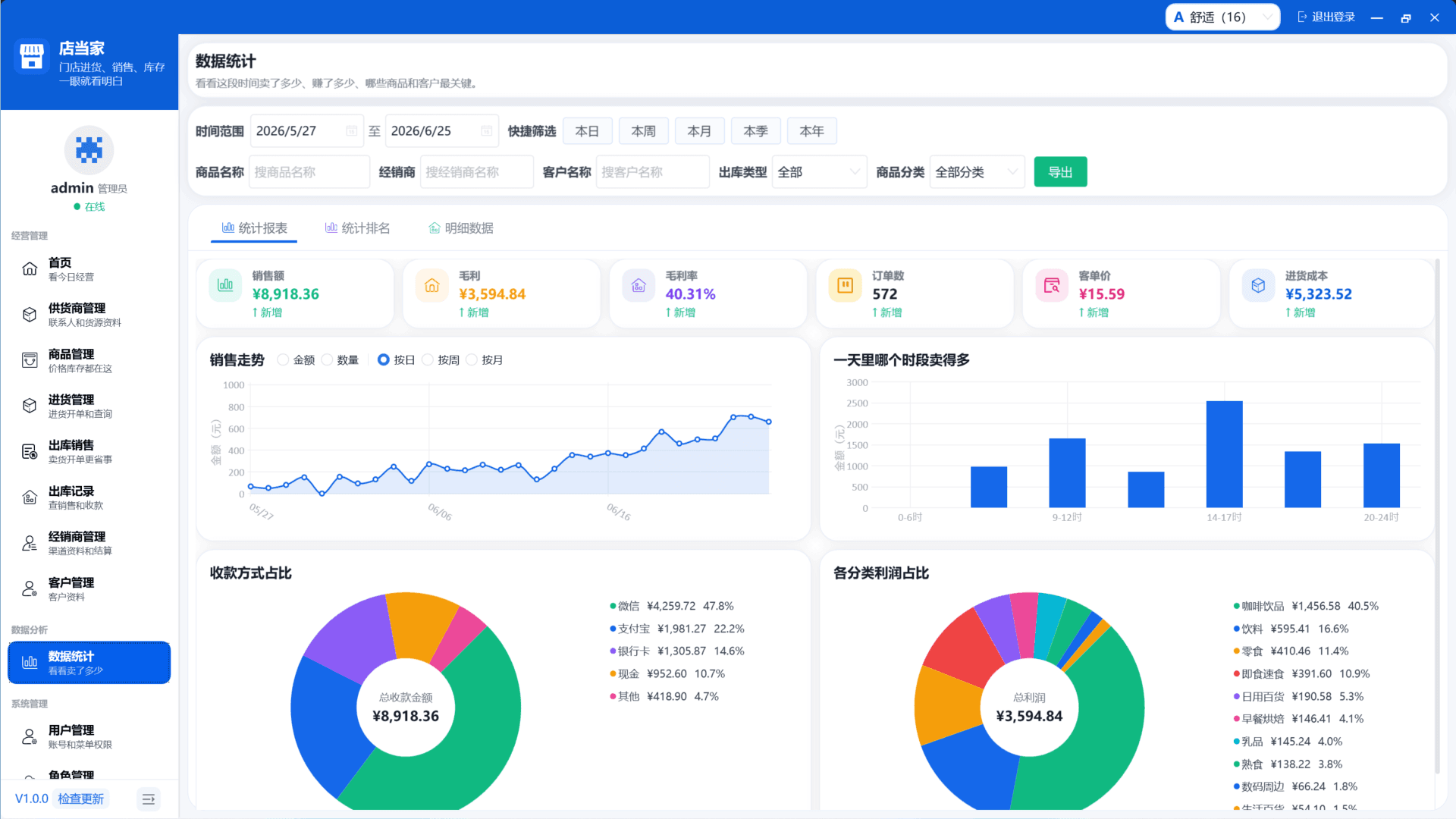Go to 首页 menu item
This screenshot has width=1456, height=819.
tap(89, 269)
